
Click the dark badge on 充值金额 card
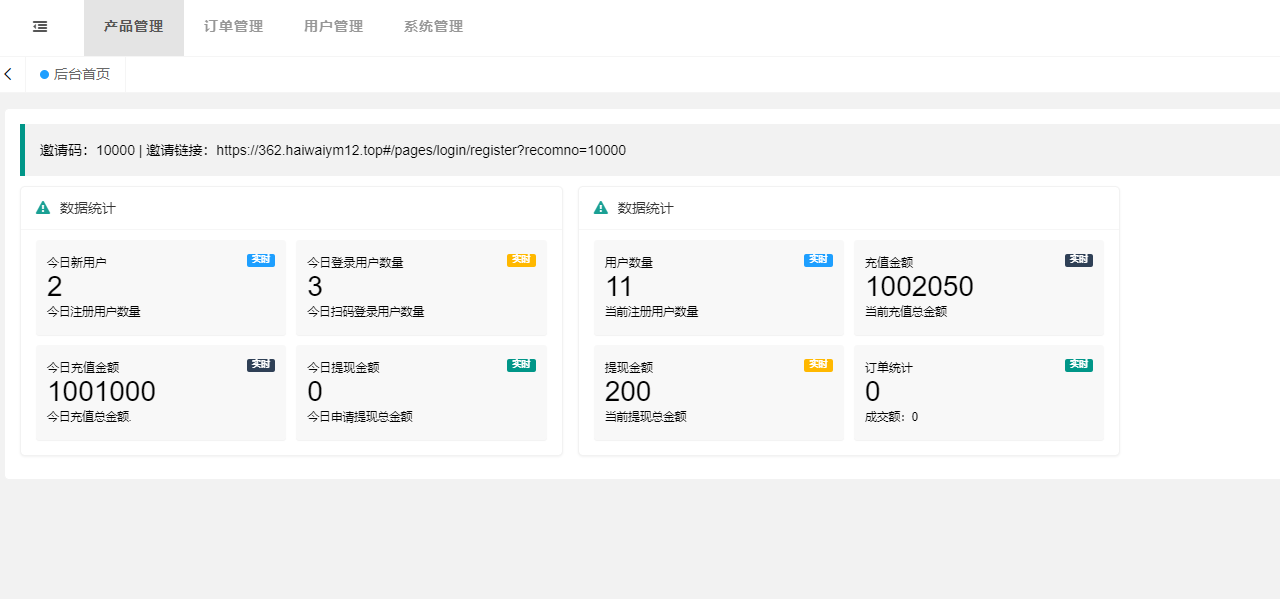point(1078,260)
